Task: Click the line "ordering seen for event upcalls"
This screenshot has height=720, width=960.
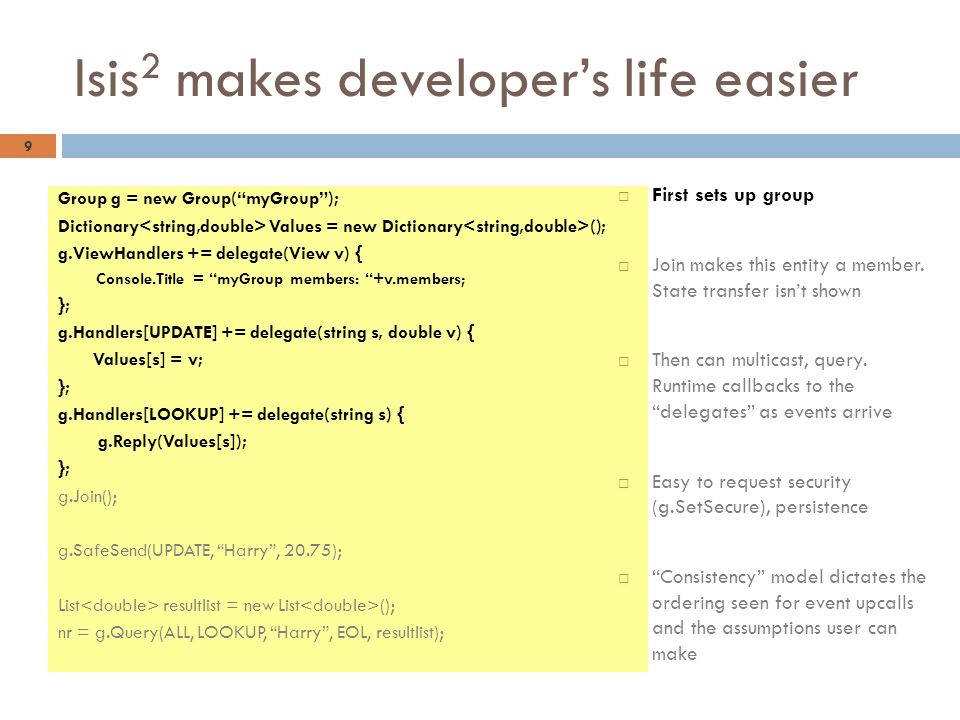Action: (x=782, y=603)
